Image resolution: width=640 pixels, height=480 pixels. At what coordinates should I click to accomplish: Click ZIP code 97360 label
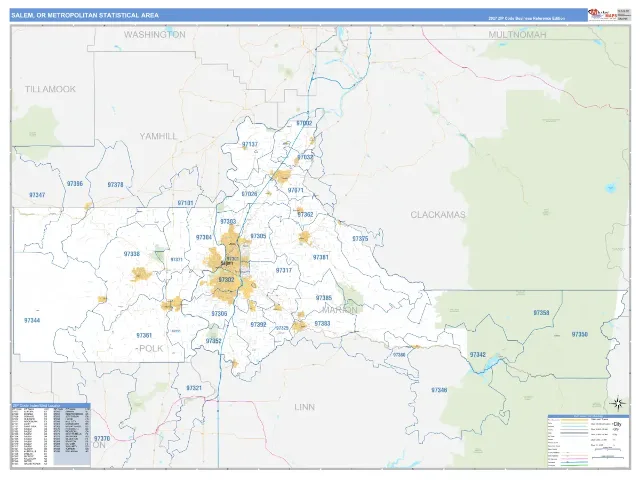pyautogui.click(x=399, y=355)
